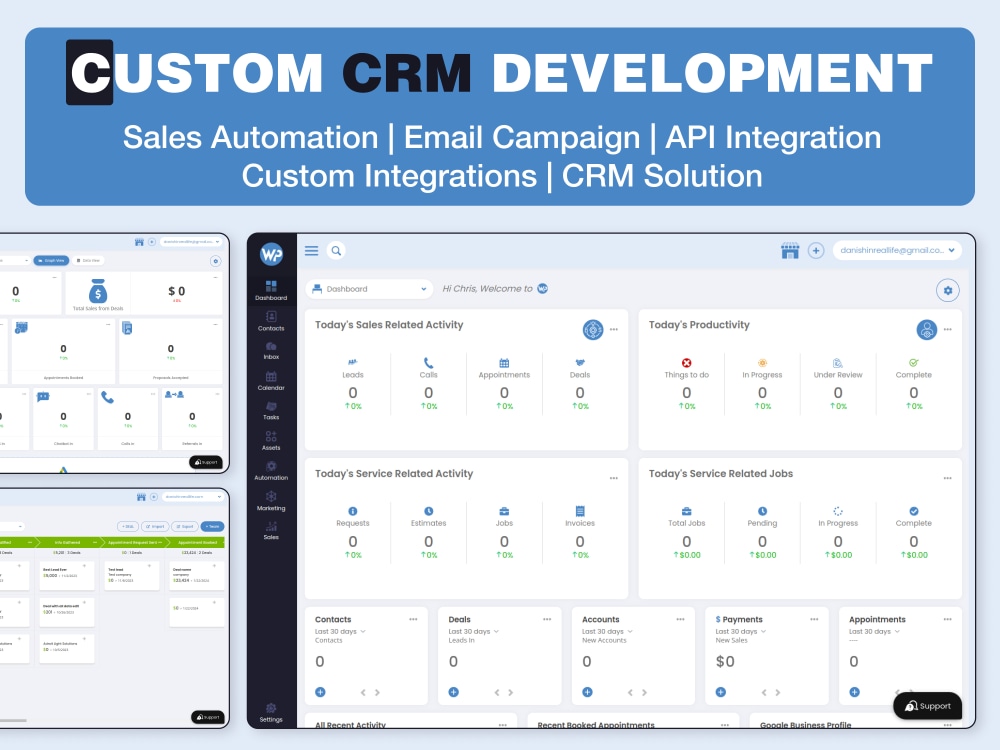Click the search magnifier icon

click(x=336, y=251)
